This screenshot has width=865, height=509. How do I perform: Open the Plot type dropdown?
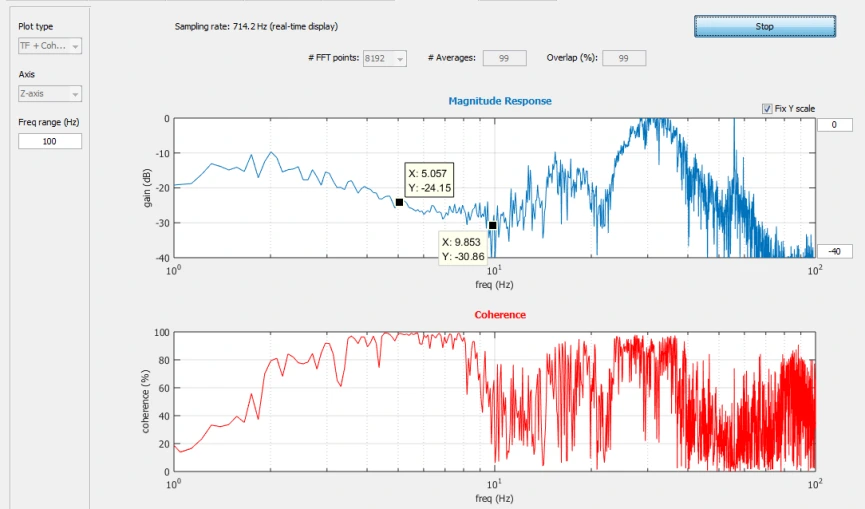click(50, 46)
